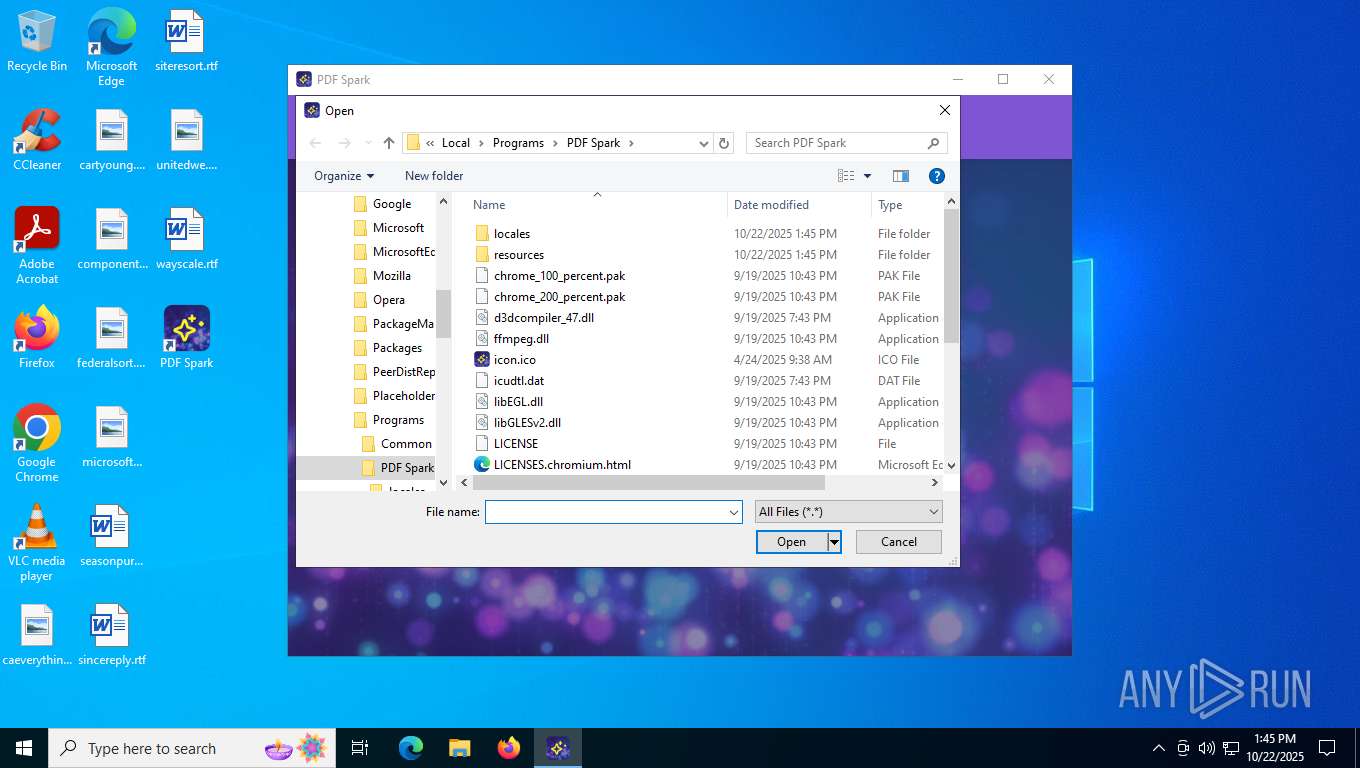Open PDF Spark desktop shortcut
Screen dimensions: 1360x768
coord(186,338)
